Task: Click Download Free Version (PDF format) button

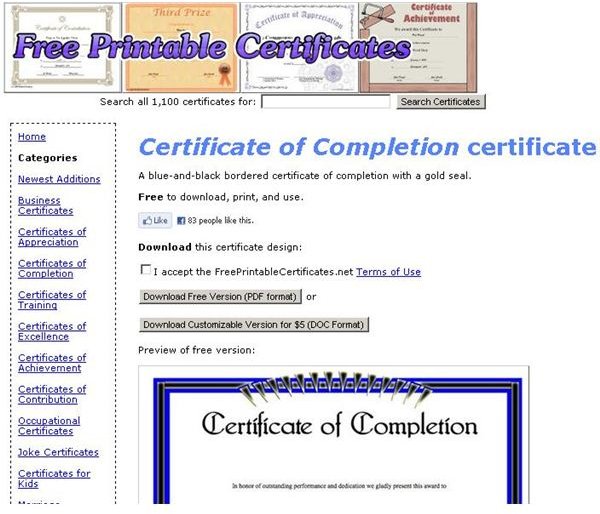Action: point(220,297)
